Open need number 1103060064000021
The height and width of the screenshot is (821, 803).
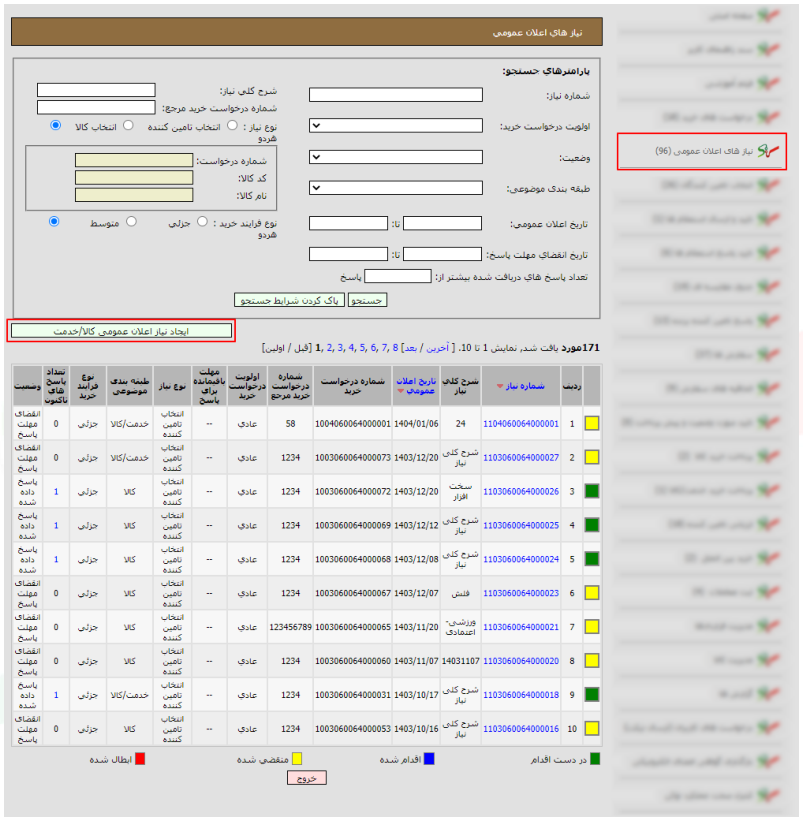tap(521, 627)
